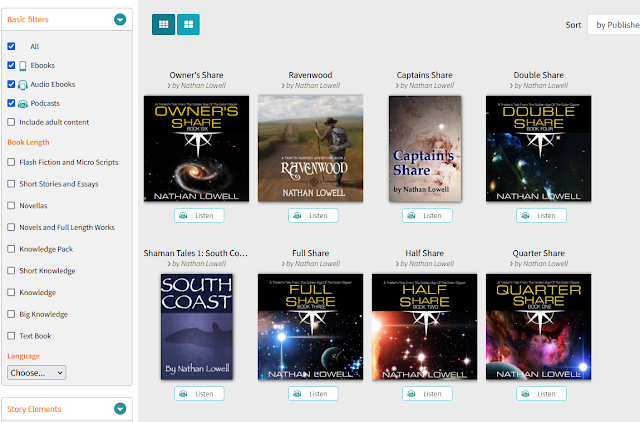Image resolution: width=640 pixels, height=422 pixels.
Task: Open the Ravenwood cover thumbnail
Action: (310, 149)
